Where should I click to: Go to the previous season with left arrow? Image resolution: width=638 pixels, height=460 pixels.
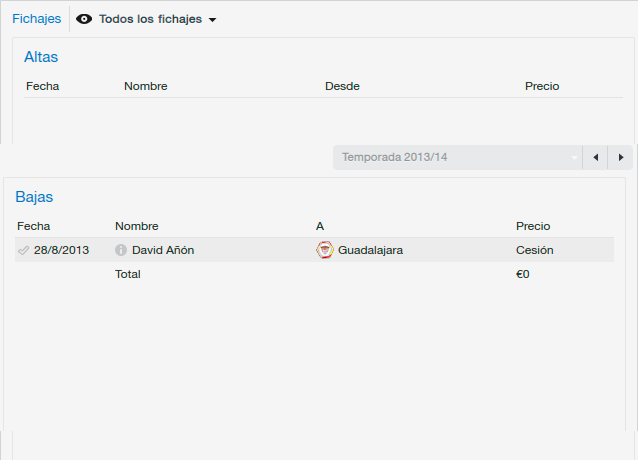(x=595, y=157)
